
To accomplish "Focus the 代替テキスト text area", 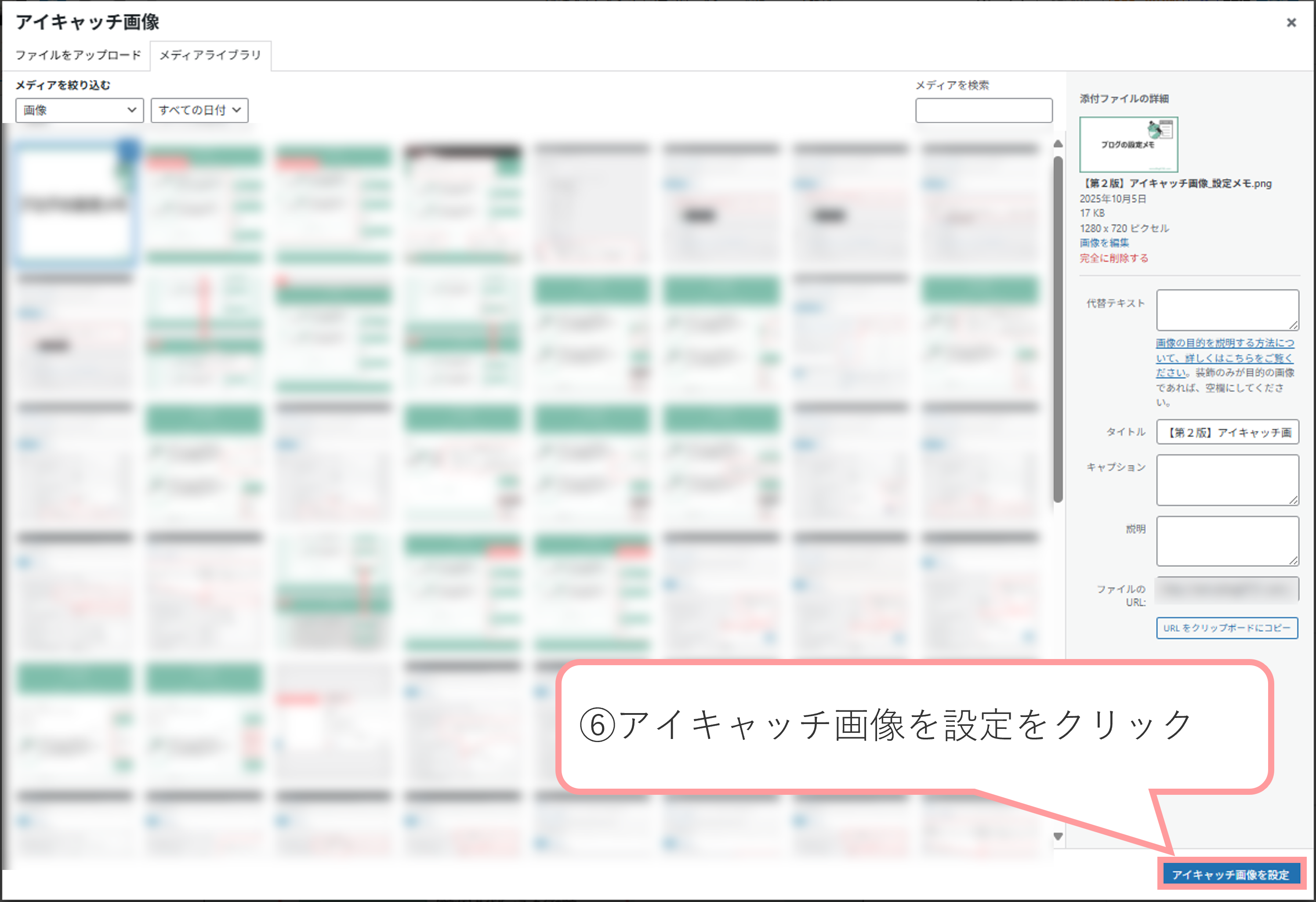I will [1226, 310].
